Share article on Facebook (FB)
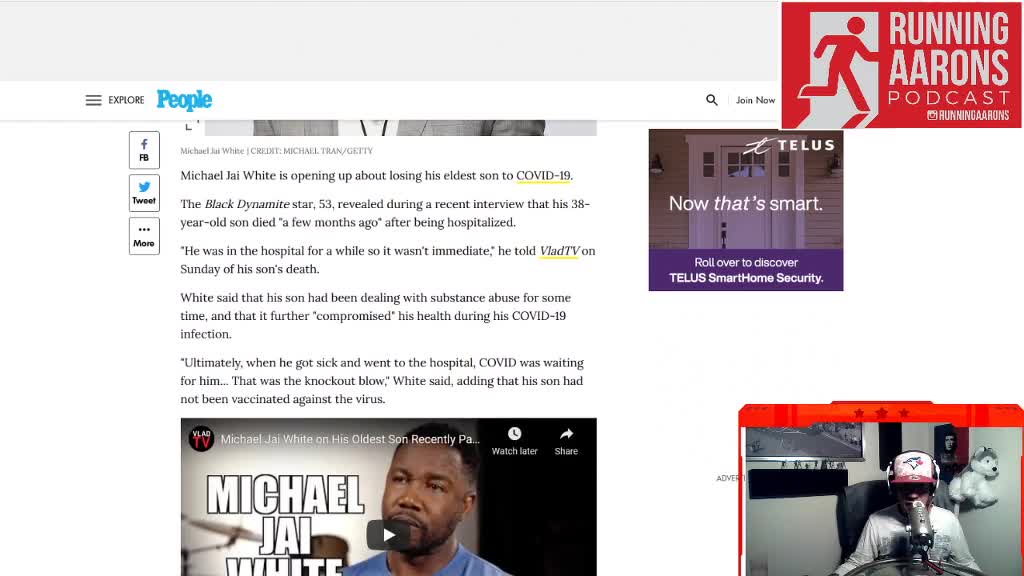1024x576 pixels. [144, 150]
